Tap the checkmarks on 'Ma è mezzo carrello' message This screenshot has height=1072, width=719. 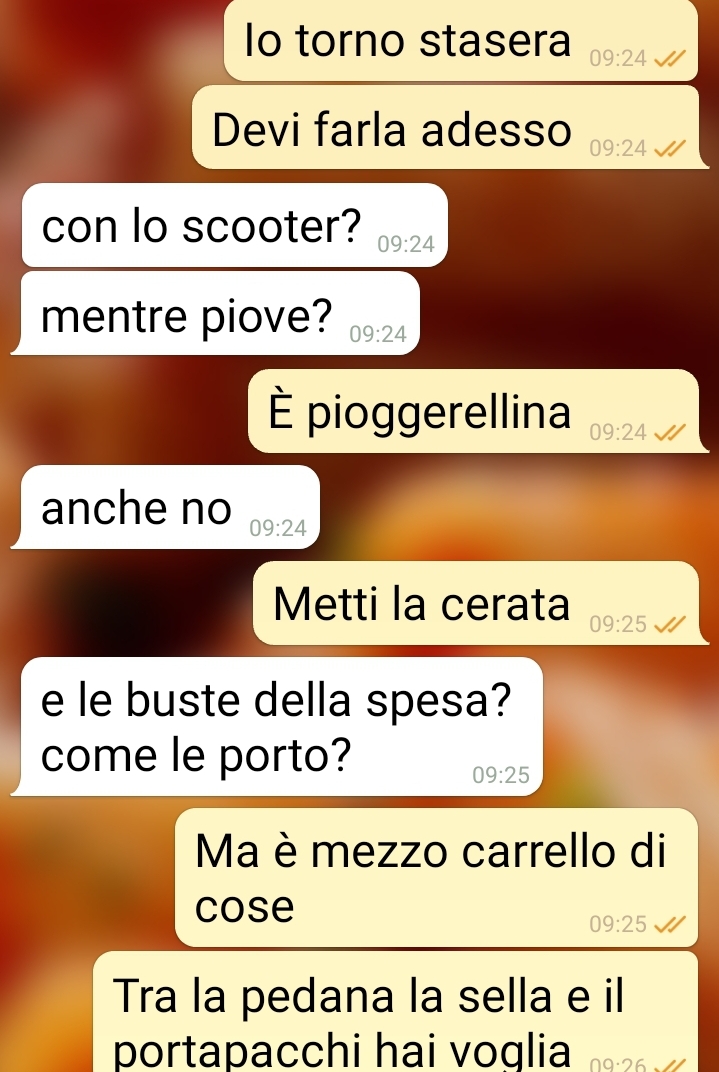pos(669,924)
